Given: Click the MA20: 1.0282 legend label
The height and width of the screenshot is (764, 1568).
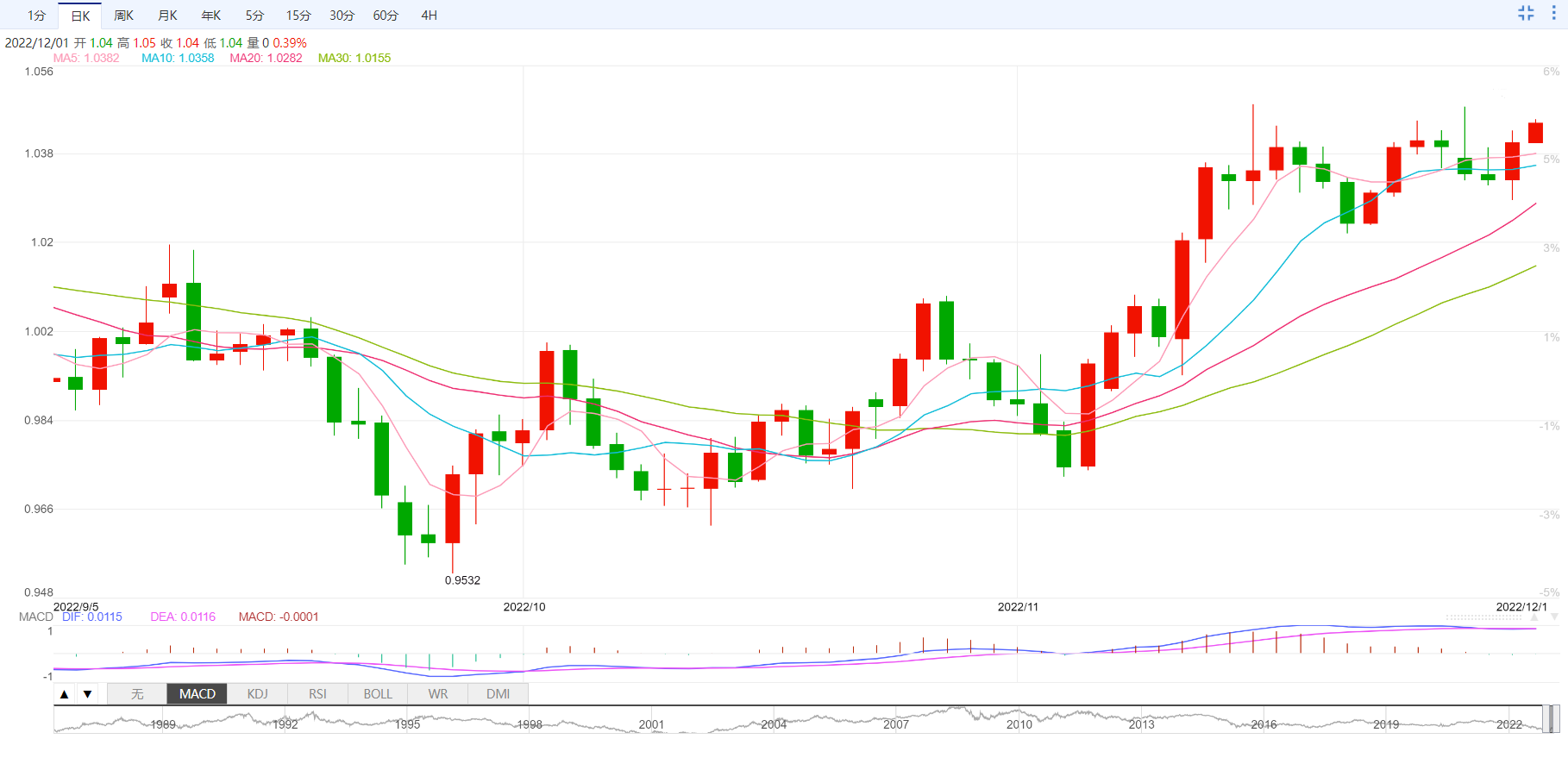Looking at the screenshot, I should [266, 58].
